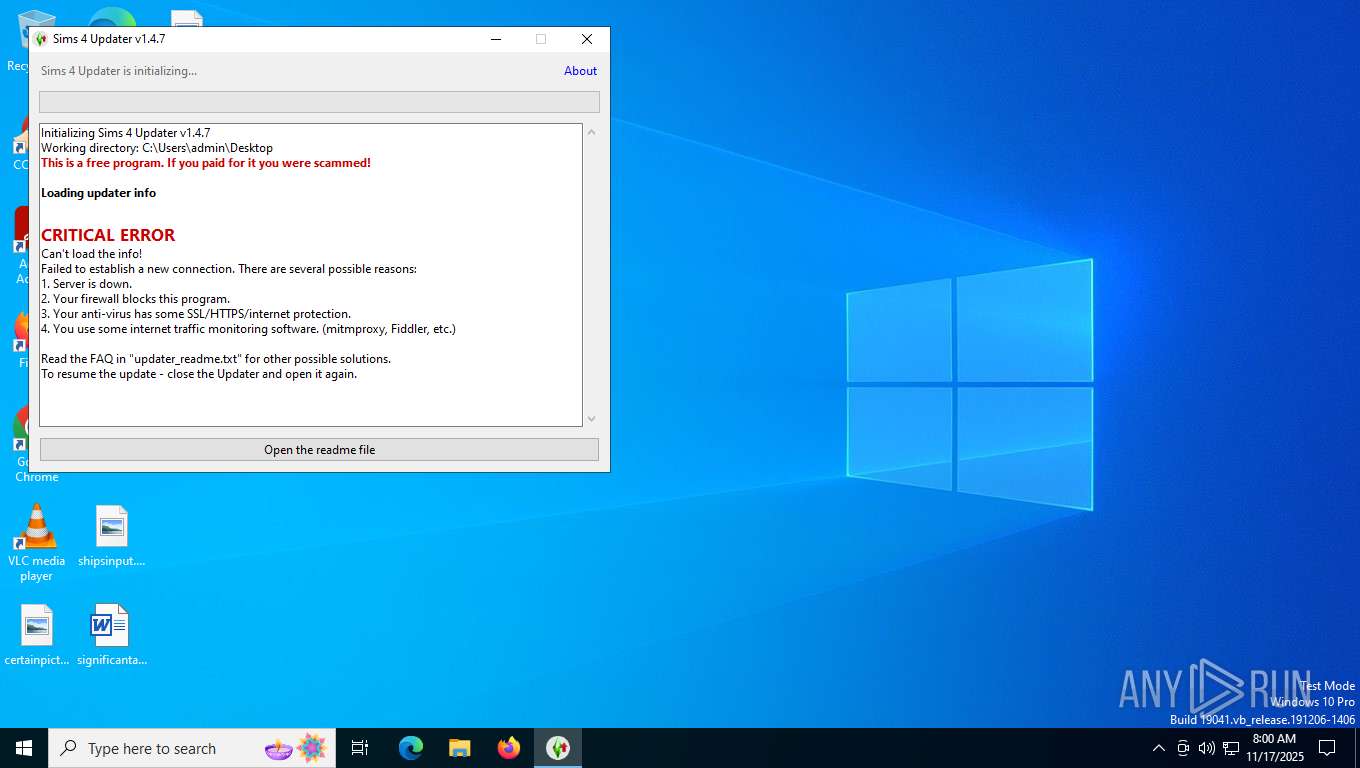Select the significanta Word document on desktop
This screenshot has width=1360, height=768.
click(x=112, y=635)
